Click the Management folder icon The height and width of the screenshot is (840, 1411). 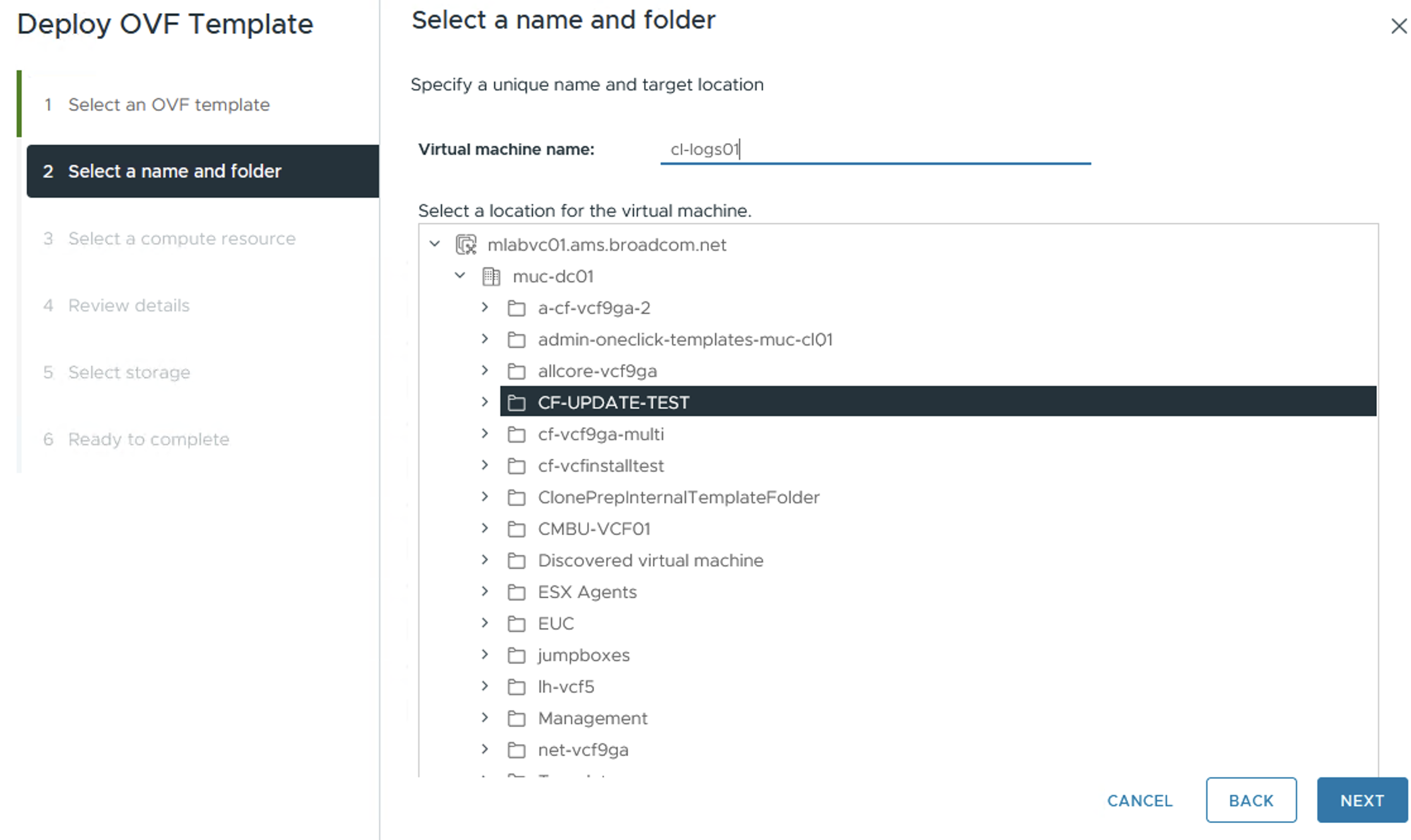coord(516,718)
